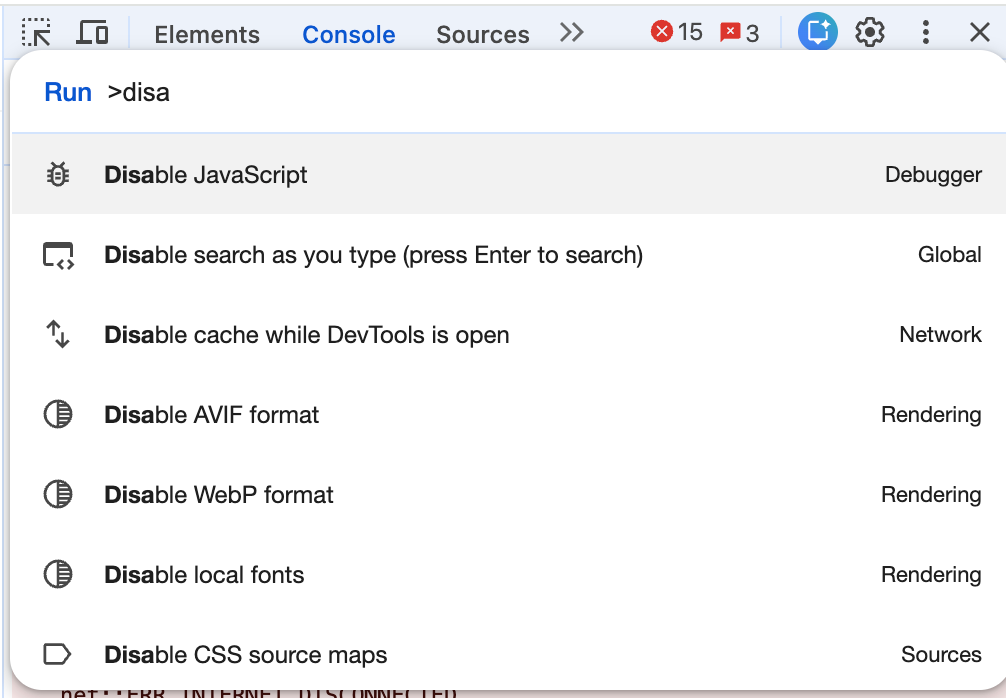Click the bug icon beside Disable JavaScript

pyautogui.click(x=57, y=174)
